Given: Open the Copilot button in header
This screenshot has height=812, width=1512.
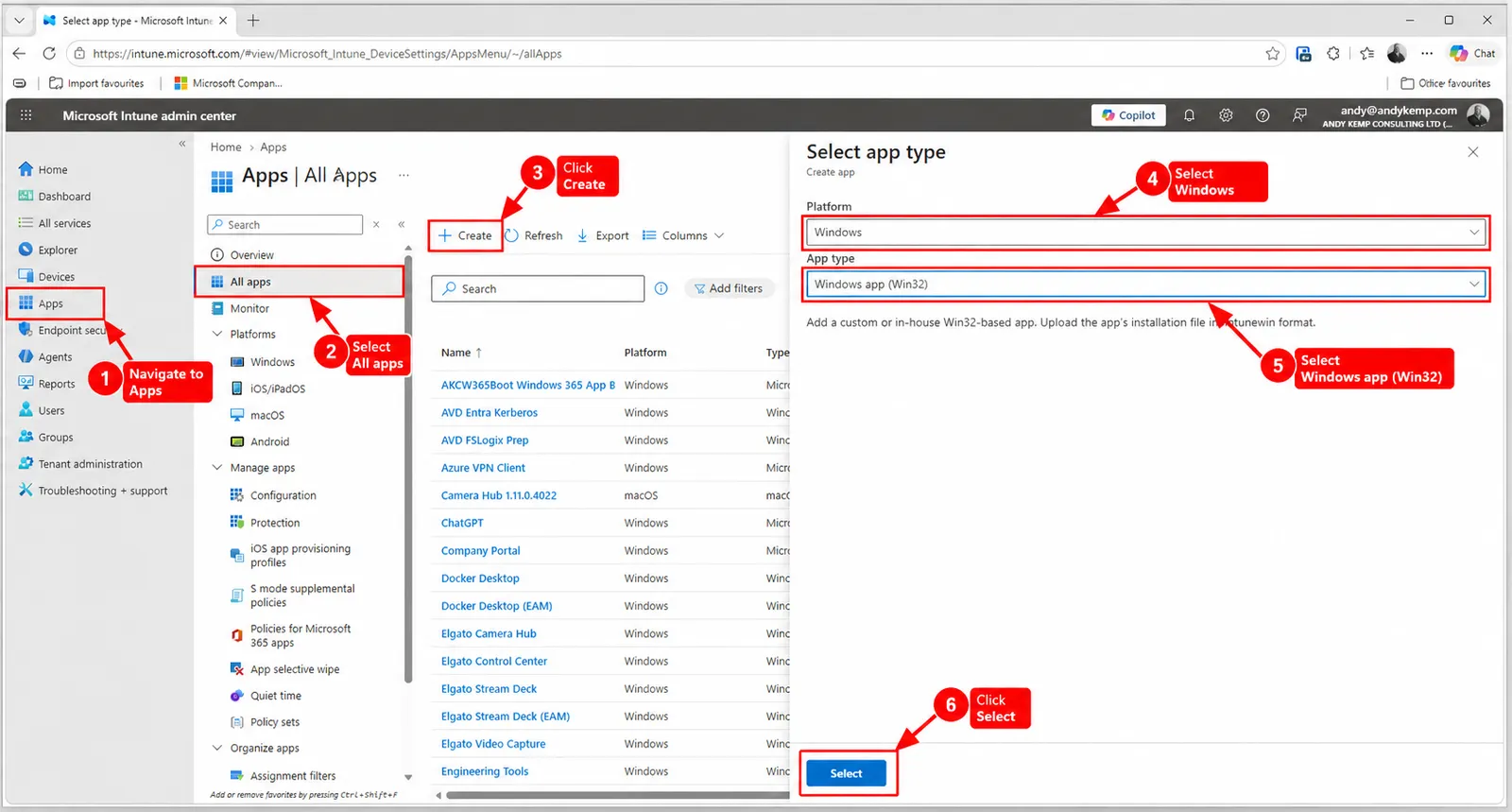Looking at the screenshot, I should (x=1128, y=115).
